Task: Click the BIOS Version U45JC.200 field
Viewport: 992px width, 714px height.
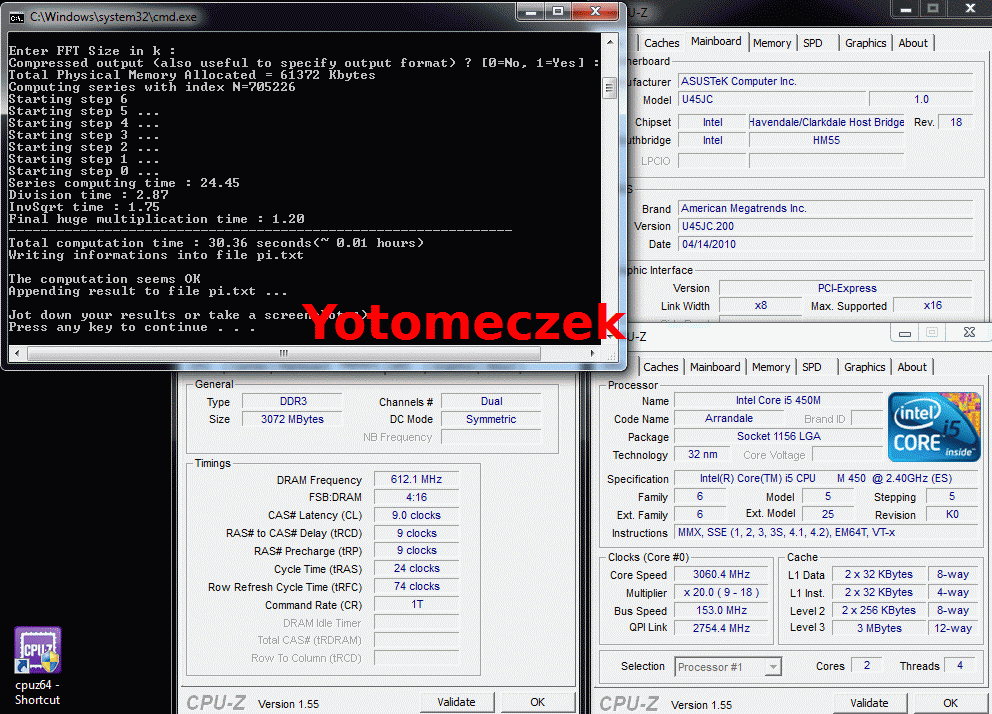Action: [826, 226]
